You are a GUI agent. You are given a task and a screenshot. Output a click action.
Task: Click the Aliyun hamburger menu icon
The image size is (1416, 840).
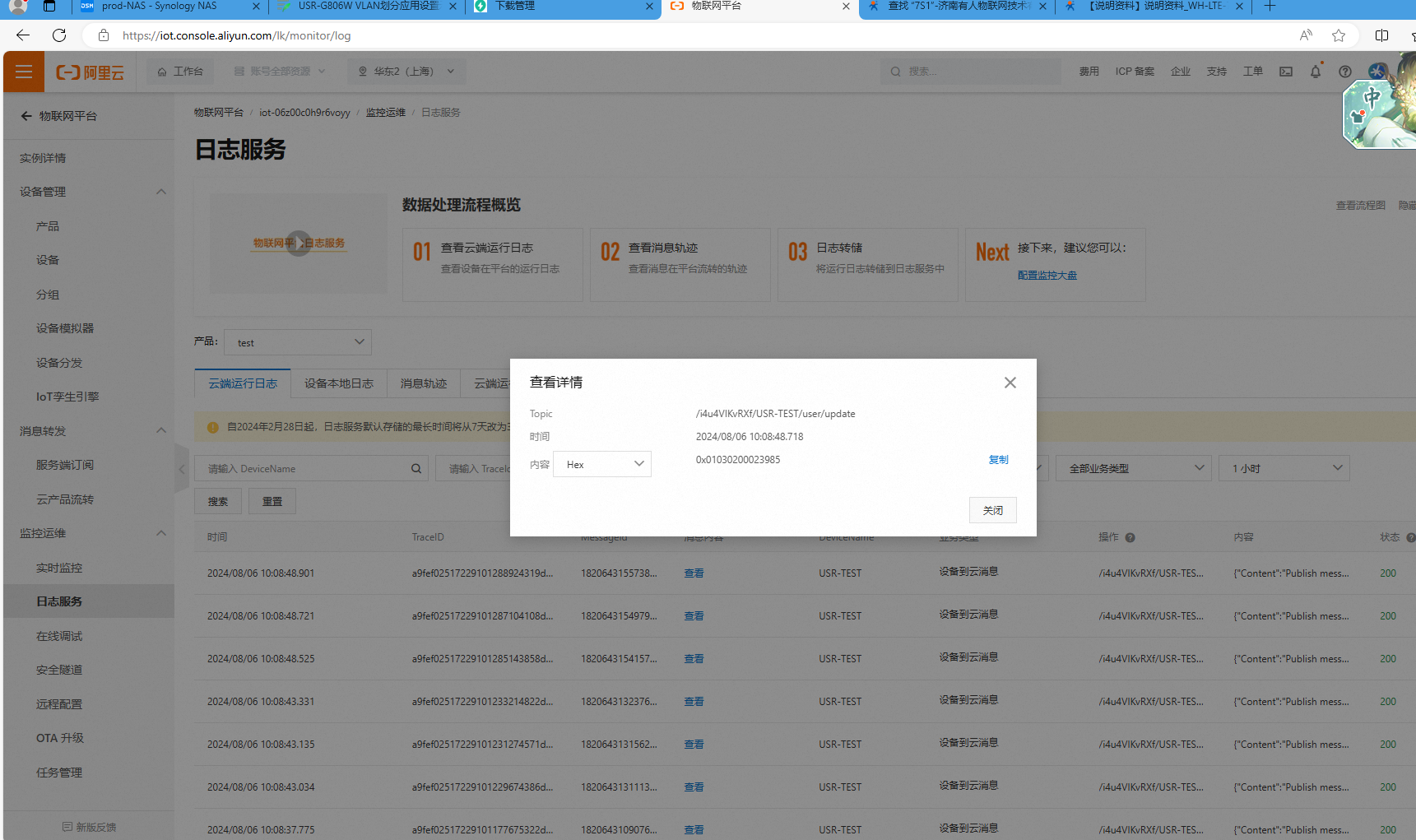24,72
